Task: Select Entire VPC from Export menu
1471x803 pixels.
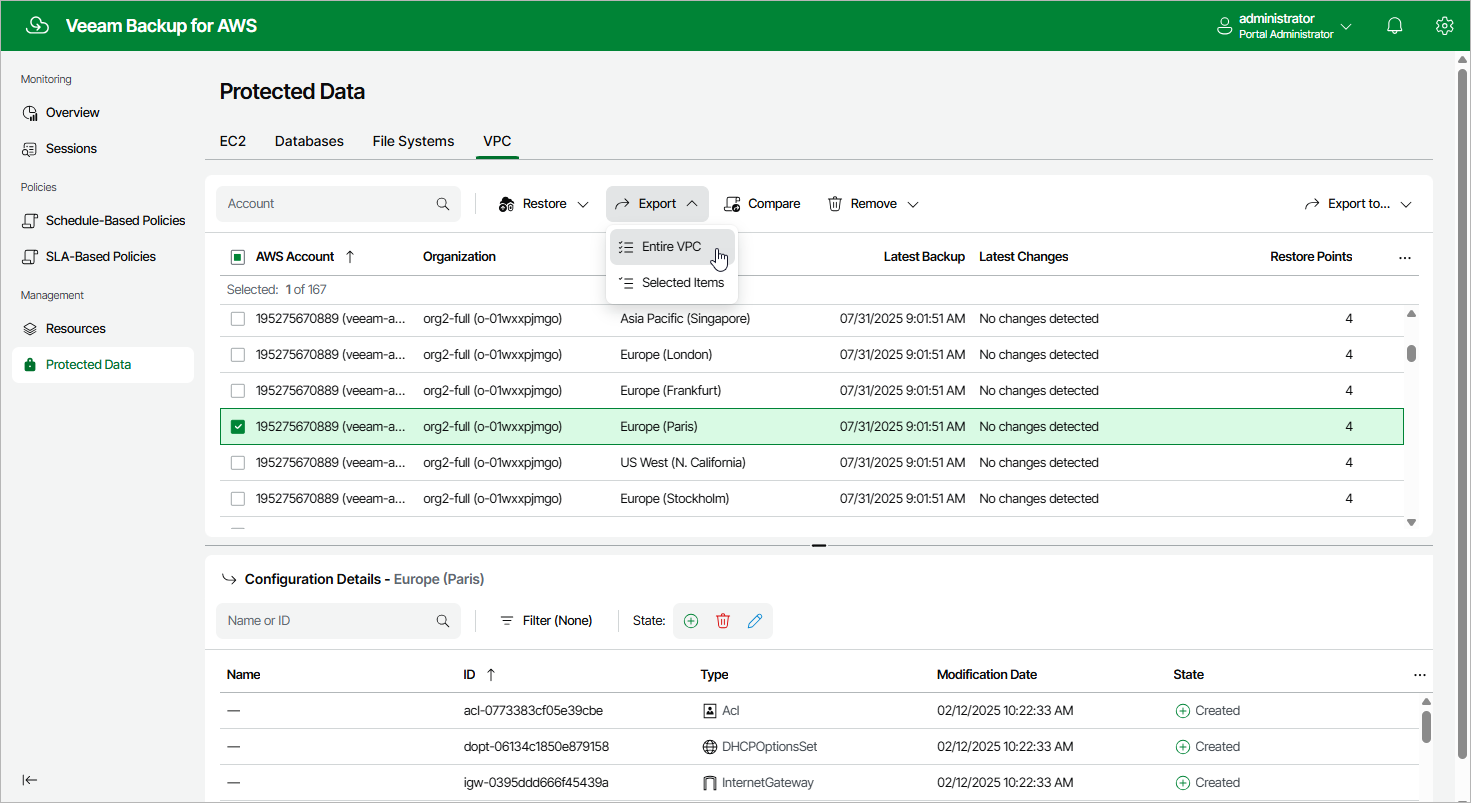Action: pyautogui.click(x=672, y=247)
